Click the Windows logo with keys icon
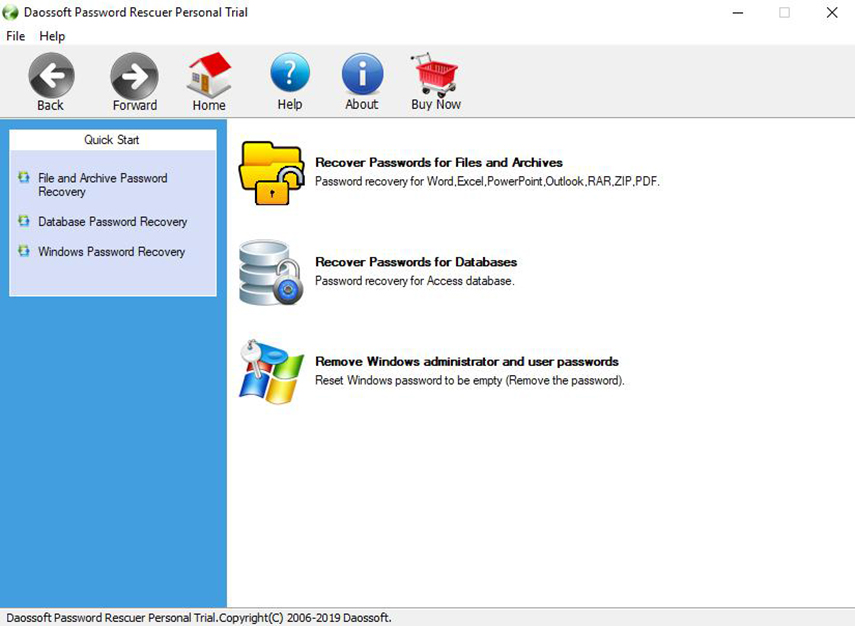 click(x=272, y=370)
